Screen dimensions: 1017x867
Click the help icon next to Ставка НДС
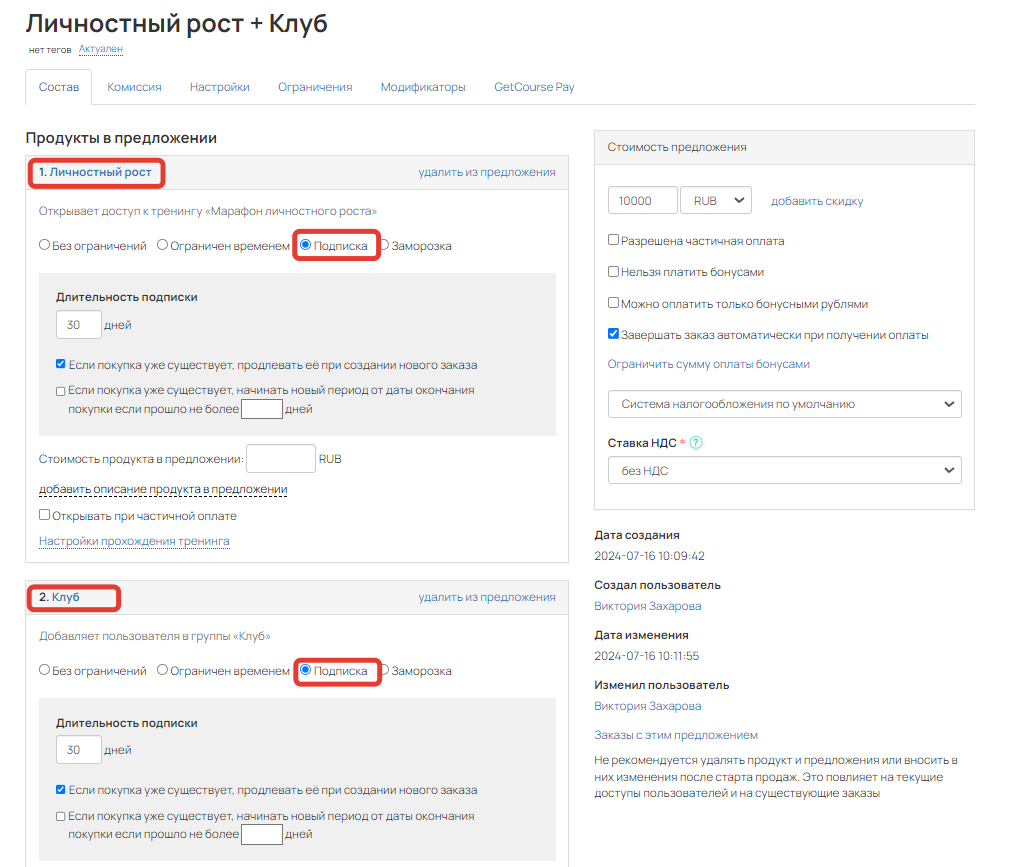click(x=695, y=443)
